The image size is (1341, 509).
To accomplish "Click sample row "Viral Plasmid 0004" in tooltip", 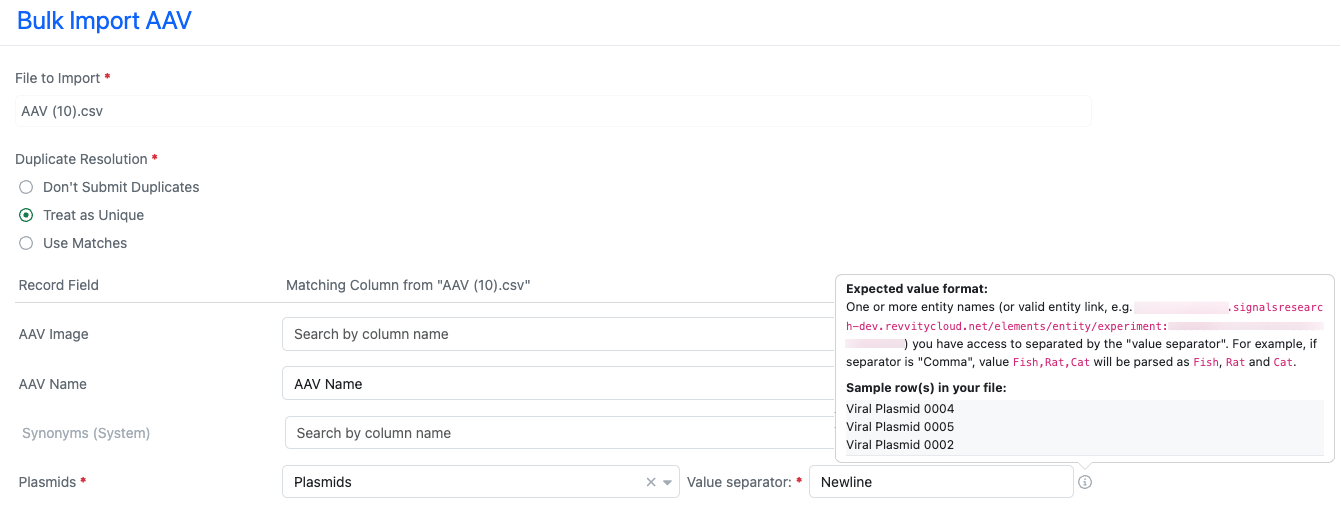I will [900, 409].
